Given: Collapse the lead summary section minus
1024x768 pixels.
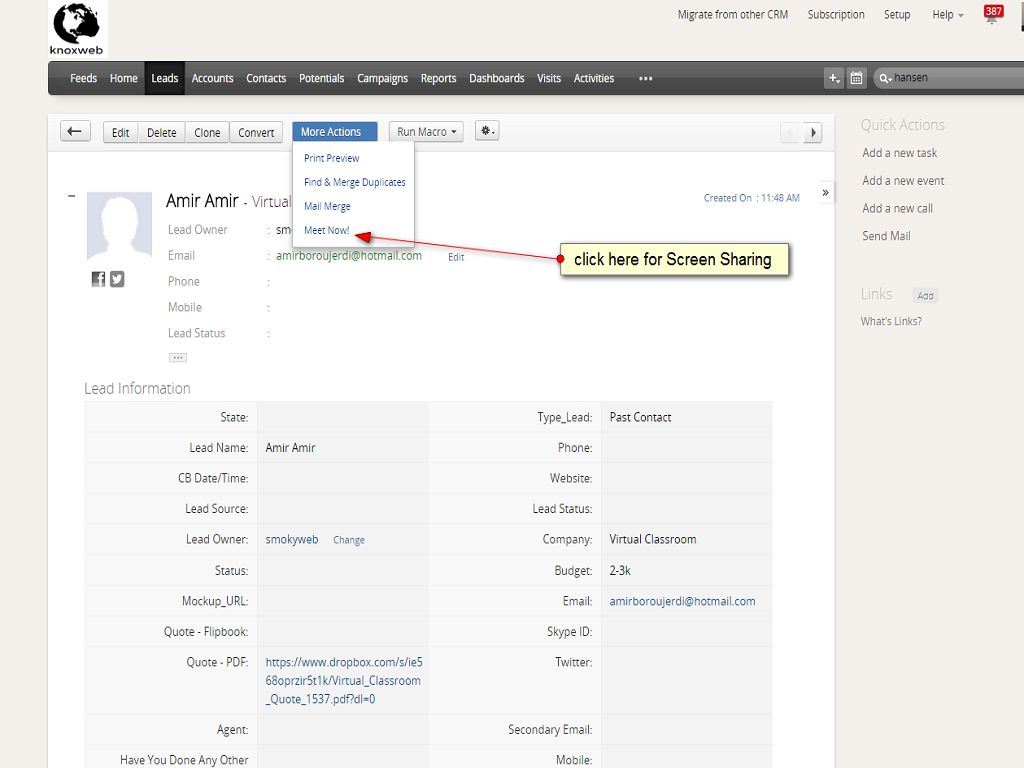Looking at the screenshot, I should [72, 195].
